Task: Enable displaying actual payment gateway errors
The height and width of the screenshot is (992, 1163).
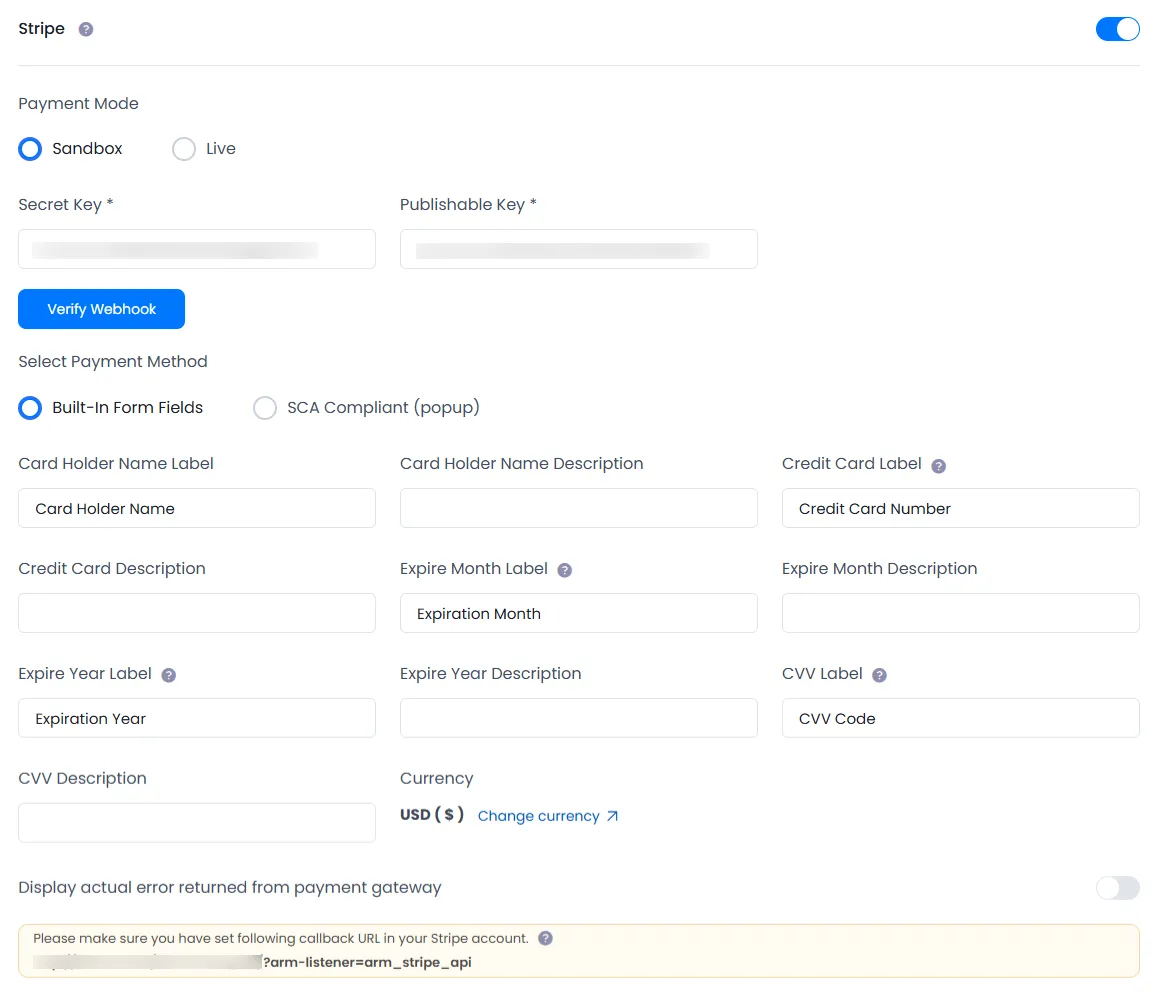Action: pos(1117,888)
